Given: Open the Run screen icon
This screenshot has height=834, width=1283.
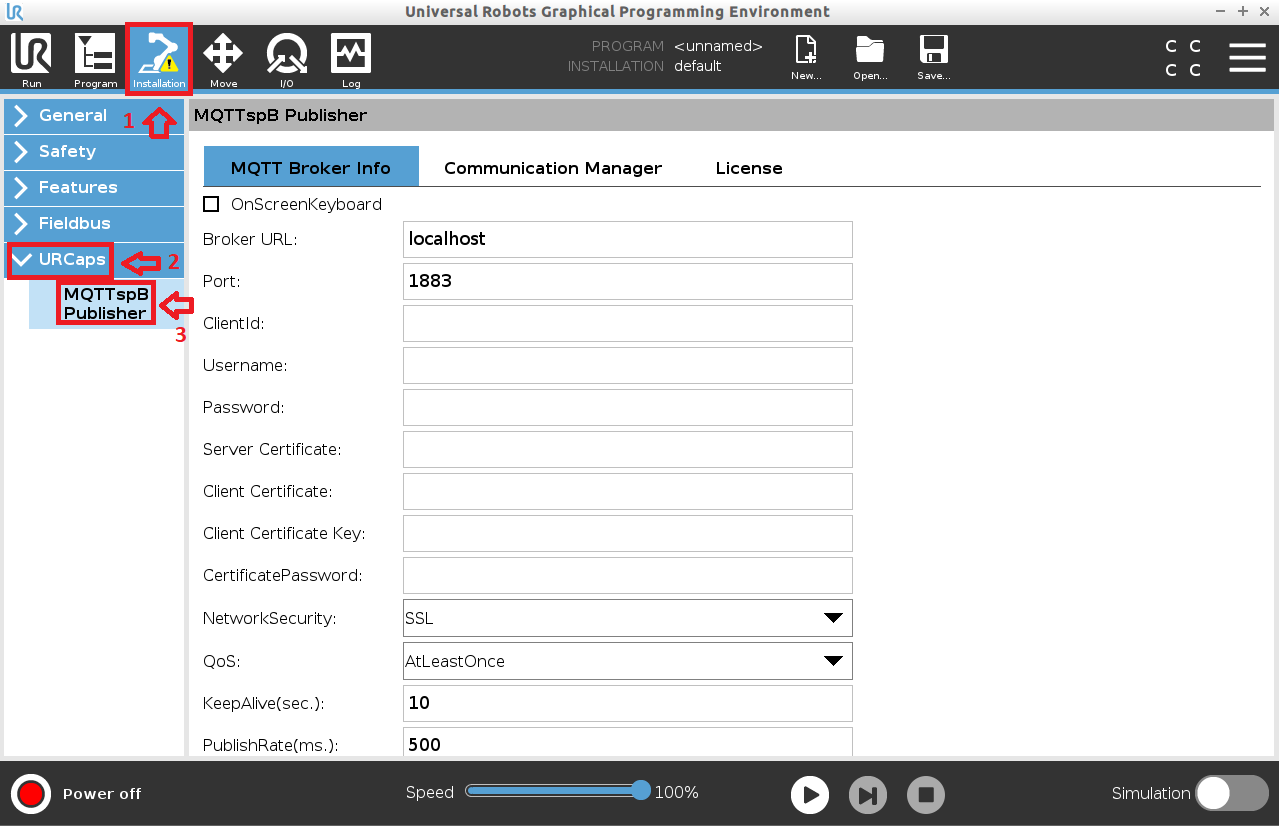Looking at the screenshot, I should point(32,60).
